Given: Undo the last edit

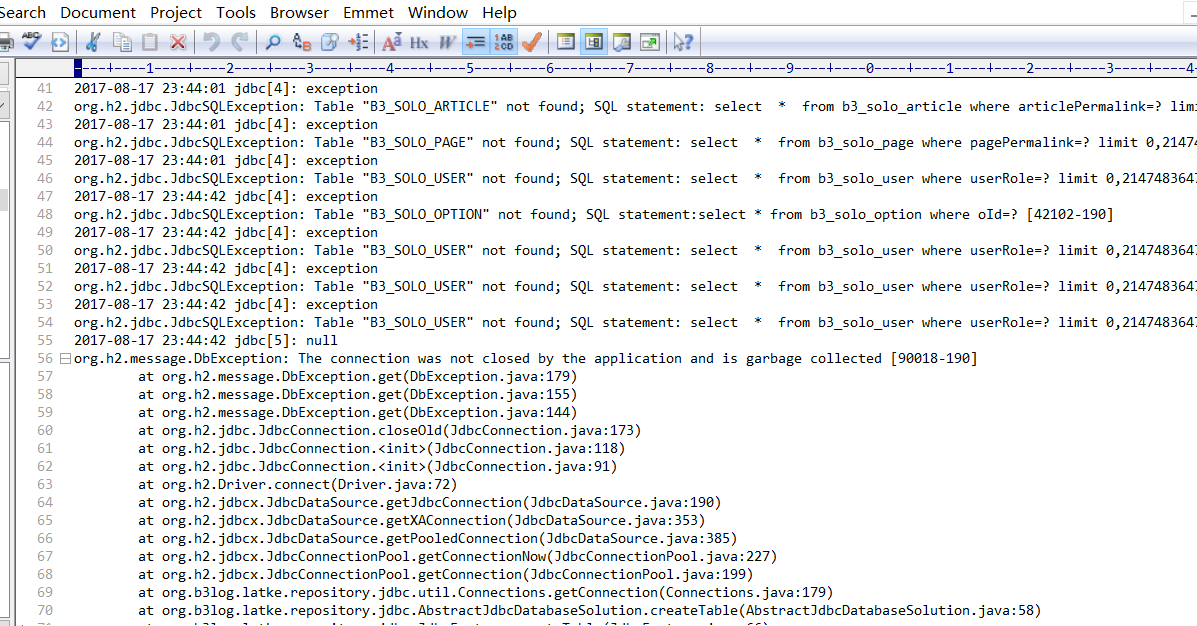Looking at the screenshot, I should (x=211, y=42).
